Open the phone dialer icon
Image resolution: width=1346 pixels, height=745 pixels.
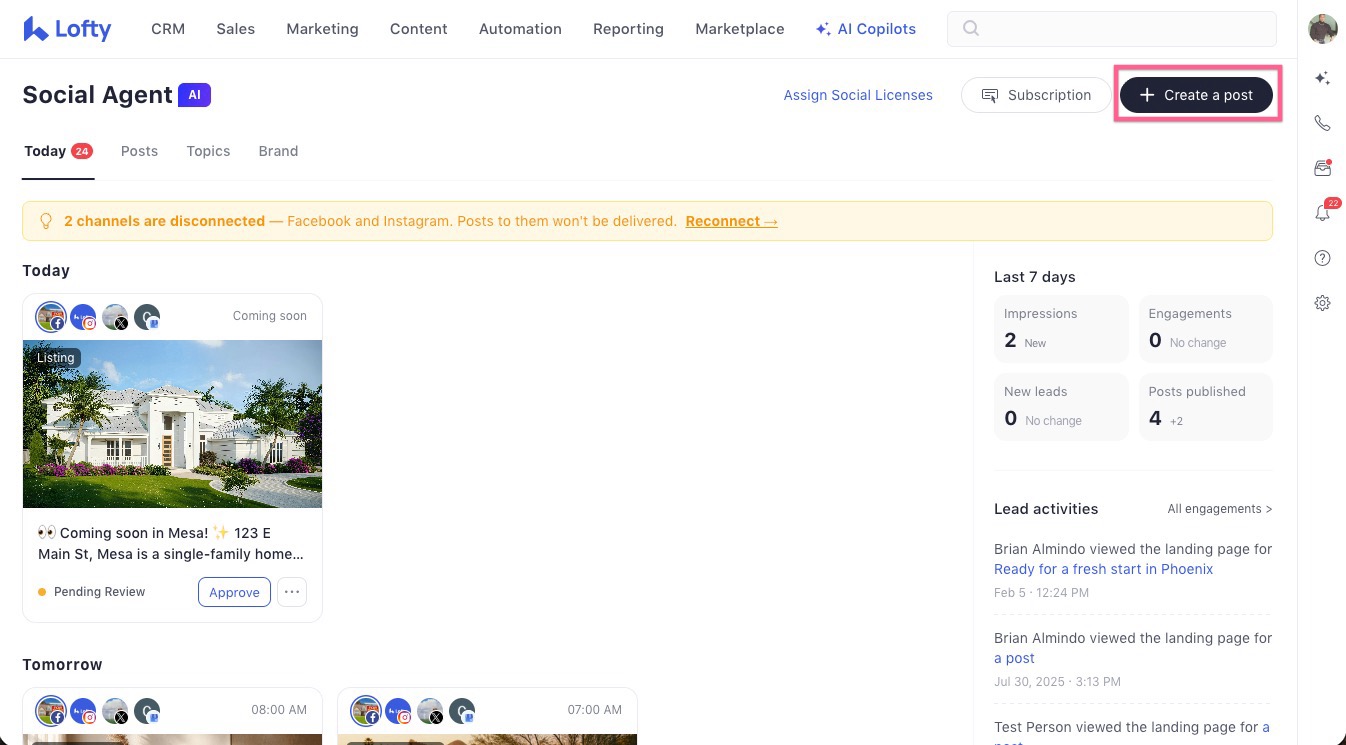(x=1322, y=123)
